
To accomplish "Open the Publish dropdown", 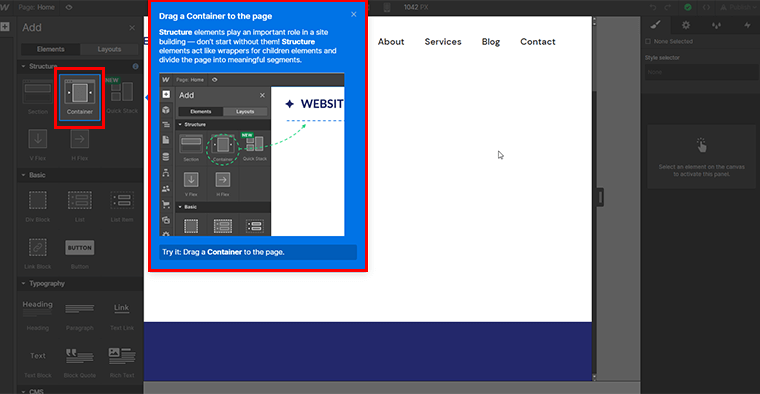I will [739, 7].
